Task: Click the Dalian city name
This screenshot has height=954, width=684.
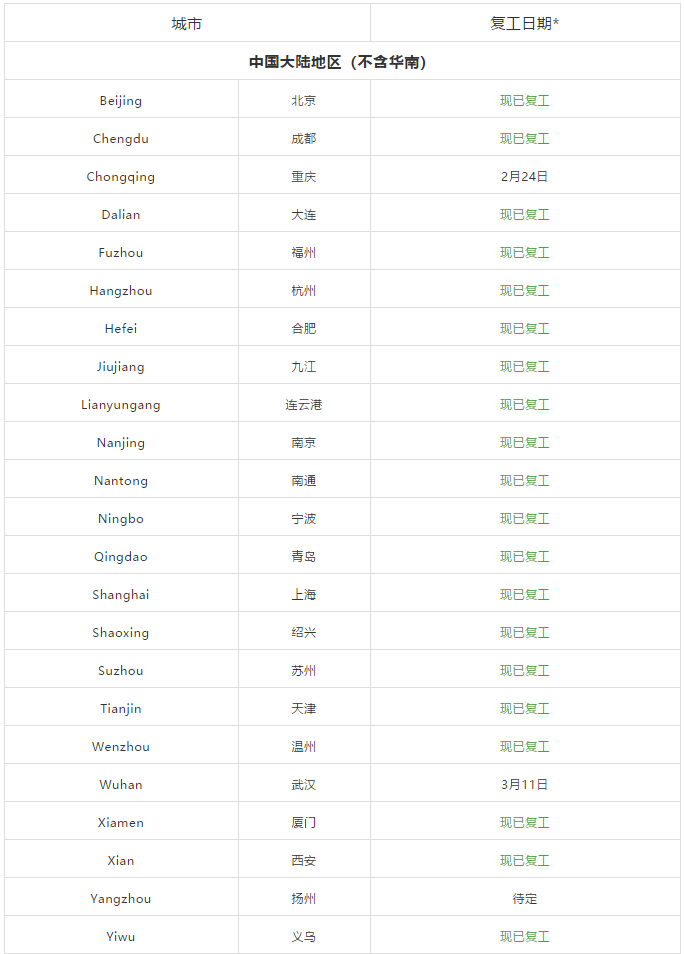Action: click(x=121, y=215)
